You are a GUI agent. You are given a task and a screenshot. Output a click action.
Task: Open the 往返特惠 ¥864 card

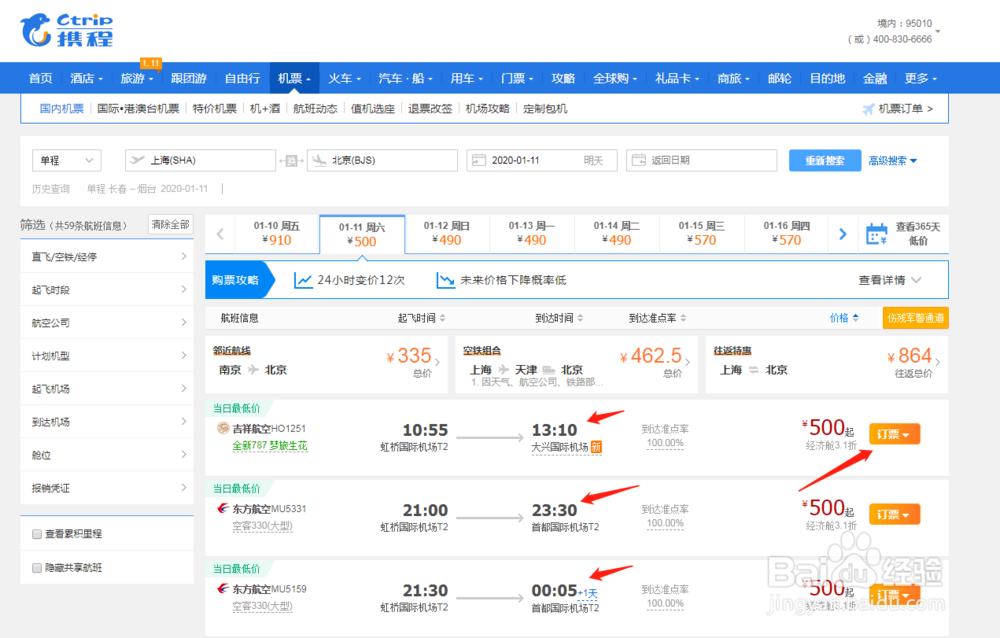[x=827, y=364]
